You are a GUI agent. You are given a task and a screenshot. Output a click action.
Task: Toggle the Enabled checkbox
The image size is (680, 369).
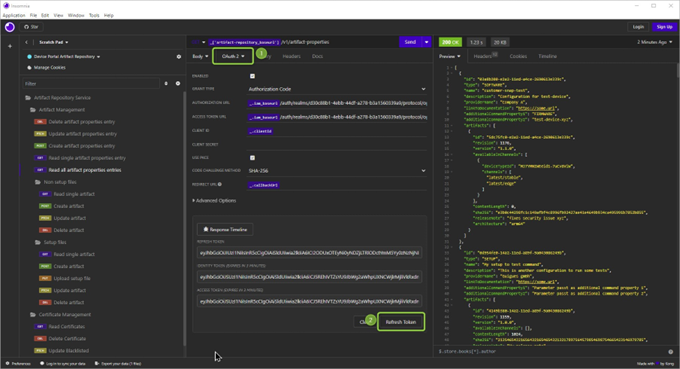[252, 76]
